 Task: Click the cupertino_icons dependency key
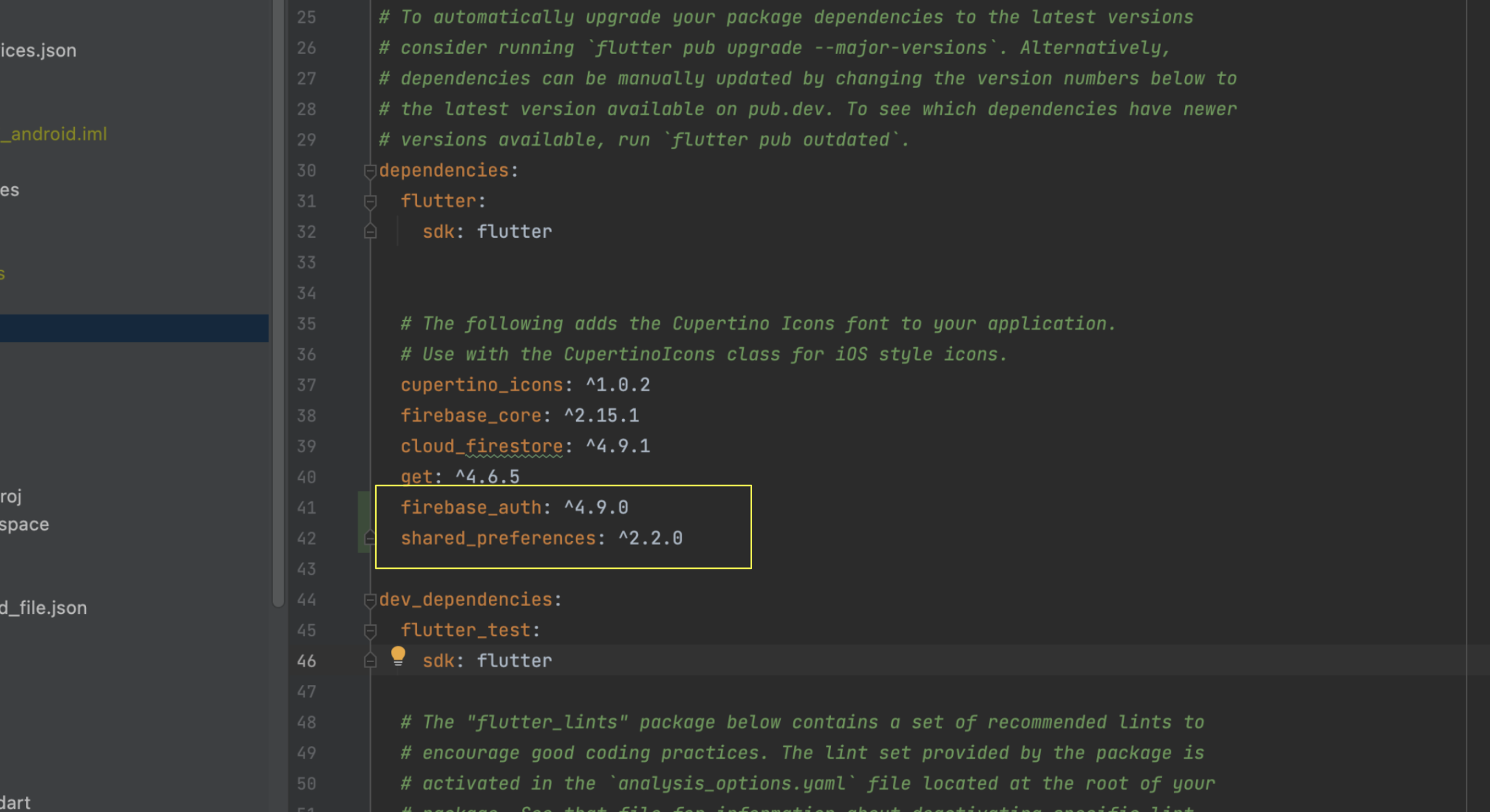tap(481, 385)
